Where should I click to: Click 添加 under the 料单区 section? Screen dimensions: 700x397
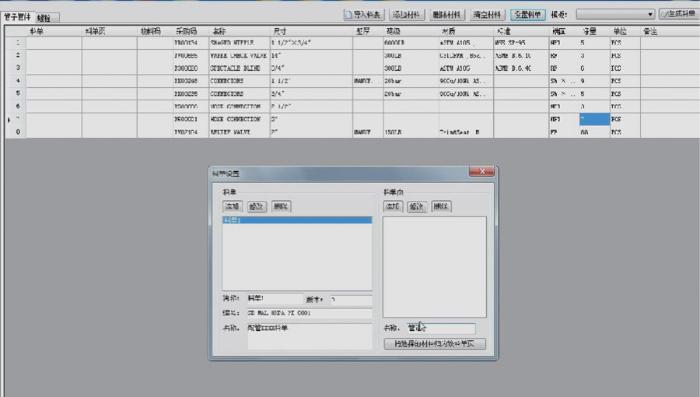[393, 206]
